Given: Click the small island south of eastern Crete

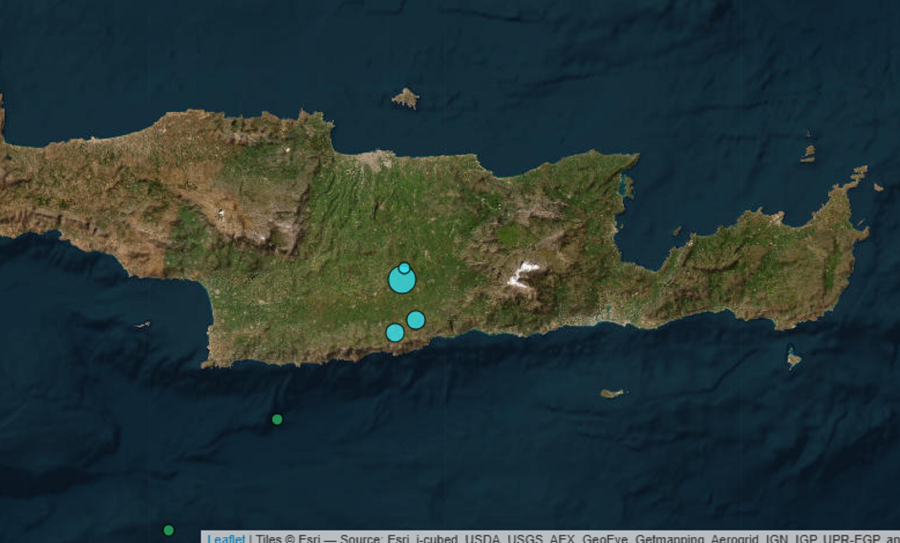Looking at the screenshot, I should coord(612,393).
